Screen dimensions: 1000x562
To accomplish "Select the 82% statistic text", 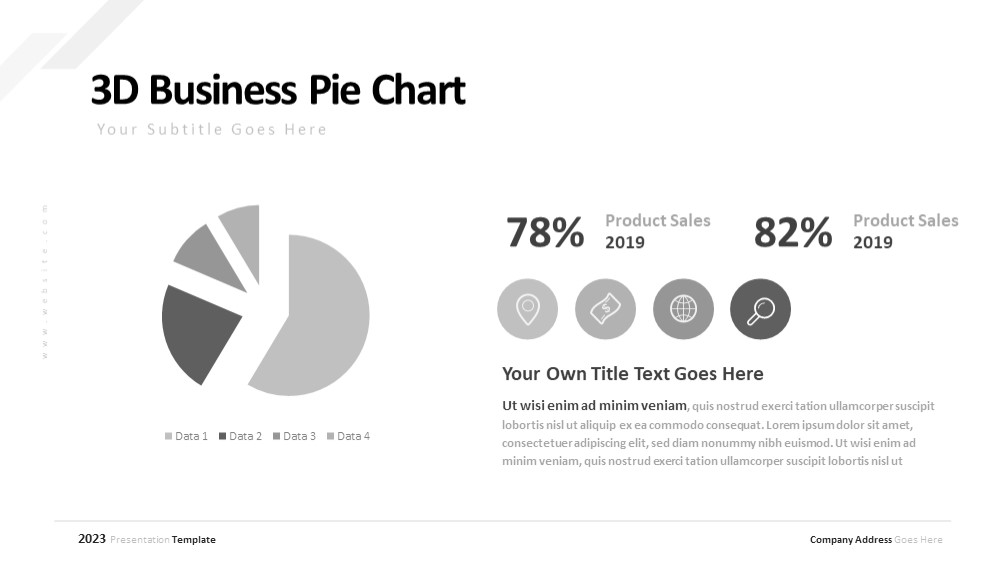I will [x=793, y=232].
